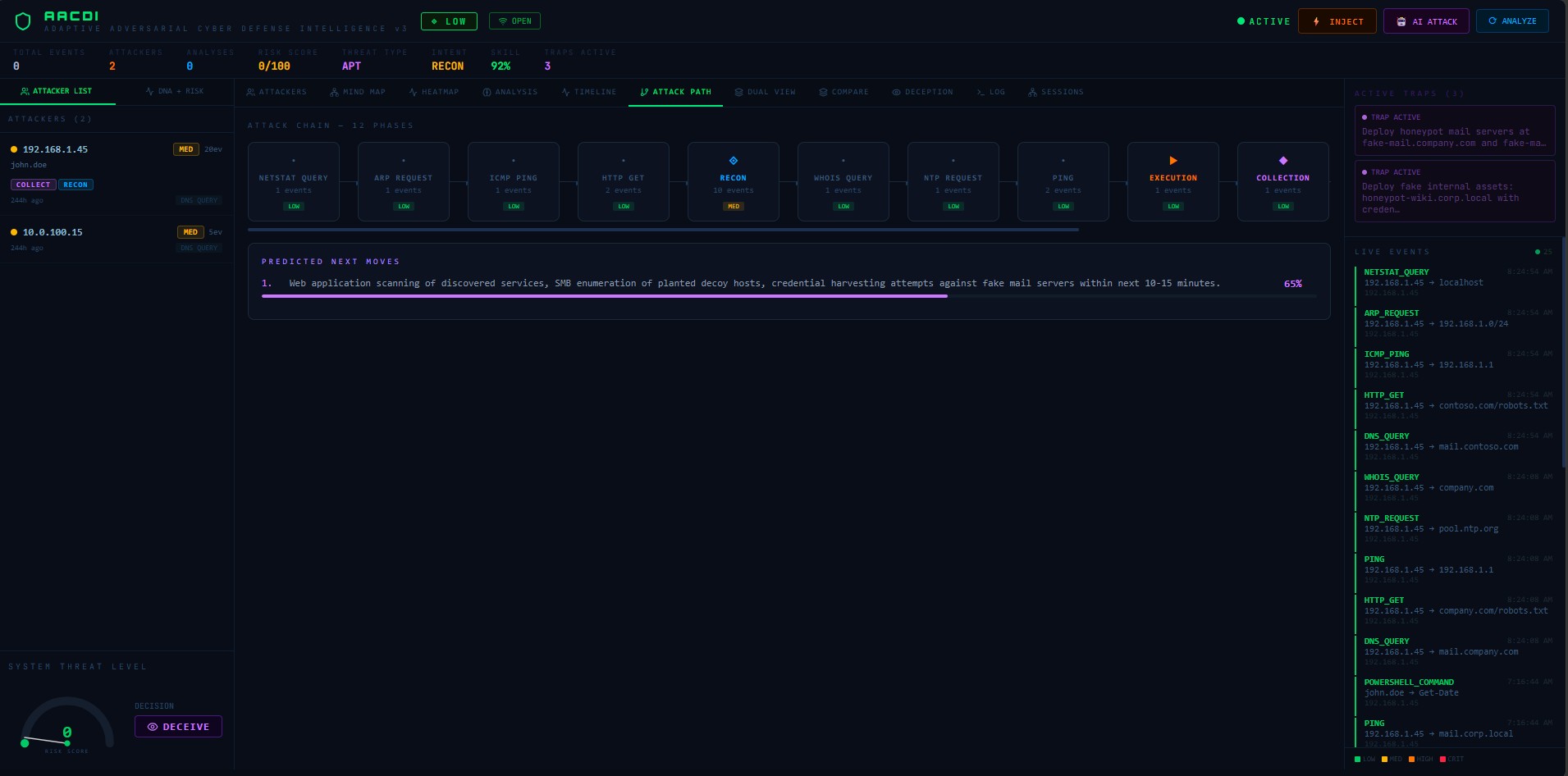
Task: Click the 92% skill value
Action: (x=501, y=66)
